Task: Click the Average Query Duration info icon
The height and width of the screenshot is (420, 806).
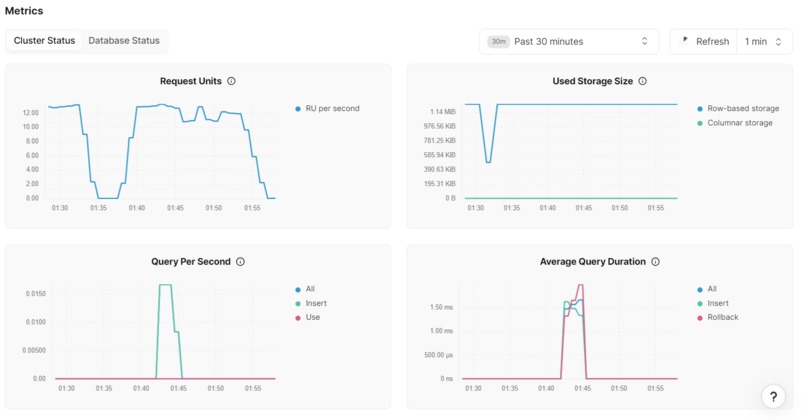Action: coord(655,262)
